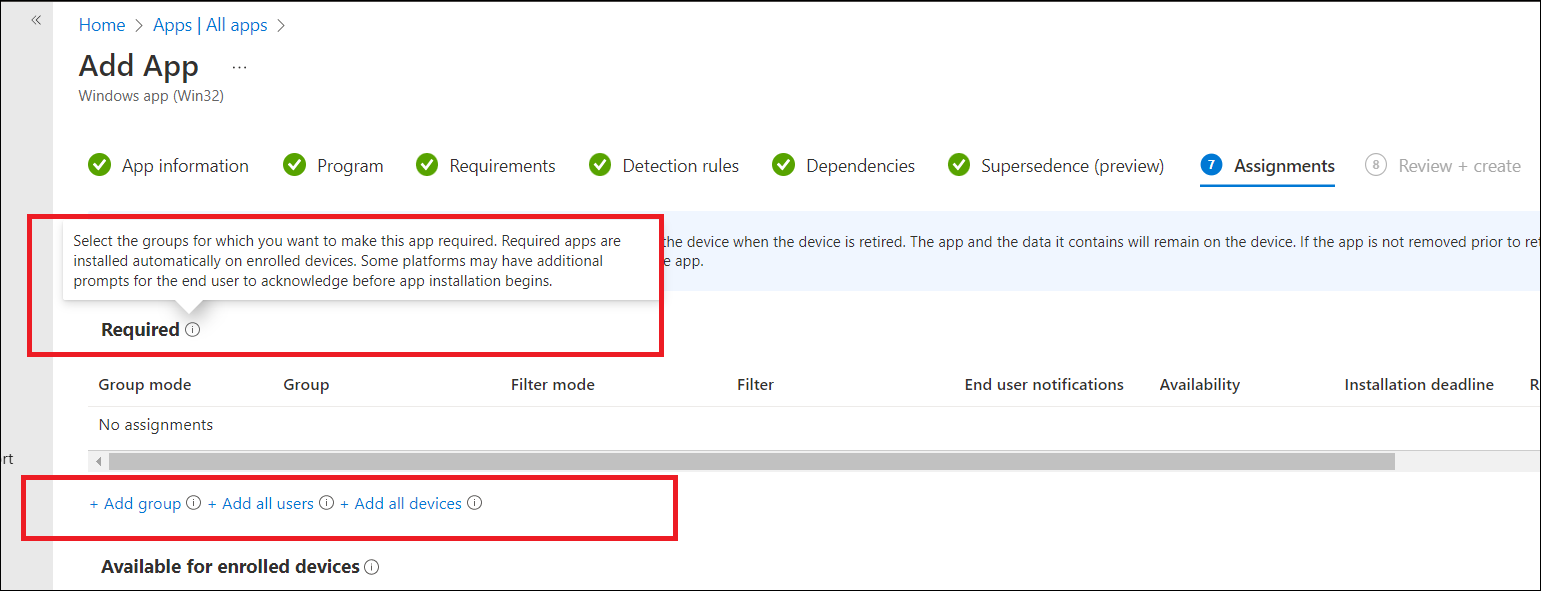Go to Review + create step
The height and width of the screenshot is (591, 1541).
[x=1459, y=166]
